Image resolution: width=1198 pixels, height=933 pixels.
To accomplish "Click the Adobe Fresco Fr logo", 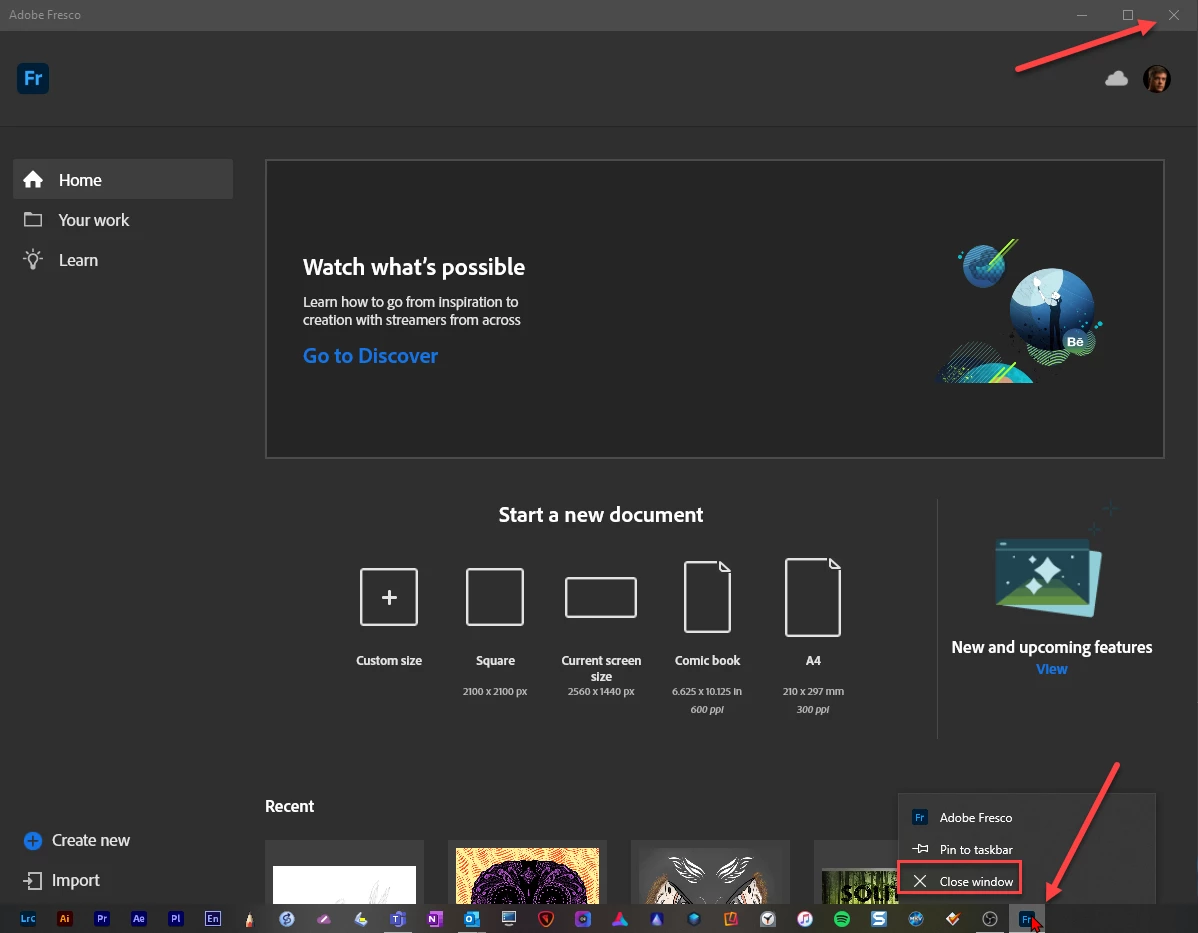I will 33,79.
